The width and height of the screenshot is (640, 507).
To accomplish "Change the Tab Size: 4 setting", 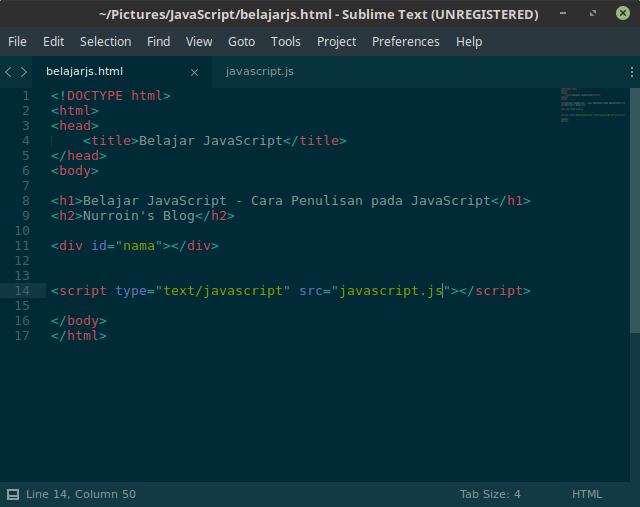I will coord(490,494).
